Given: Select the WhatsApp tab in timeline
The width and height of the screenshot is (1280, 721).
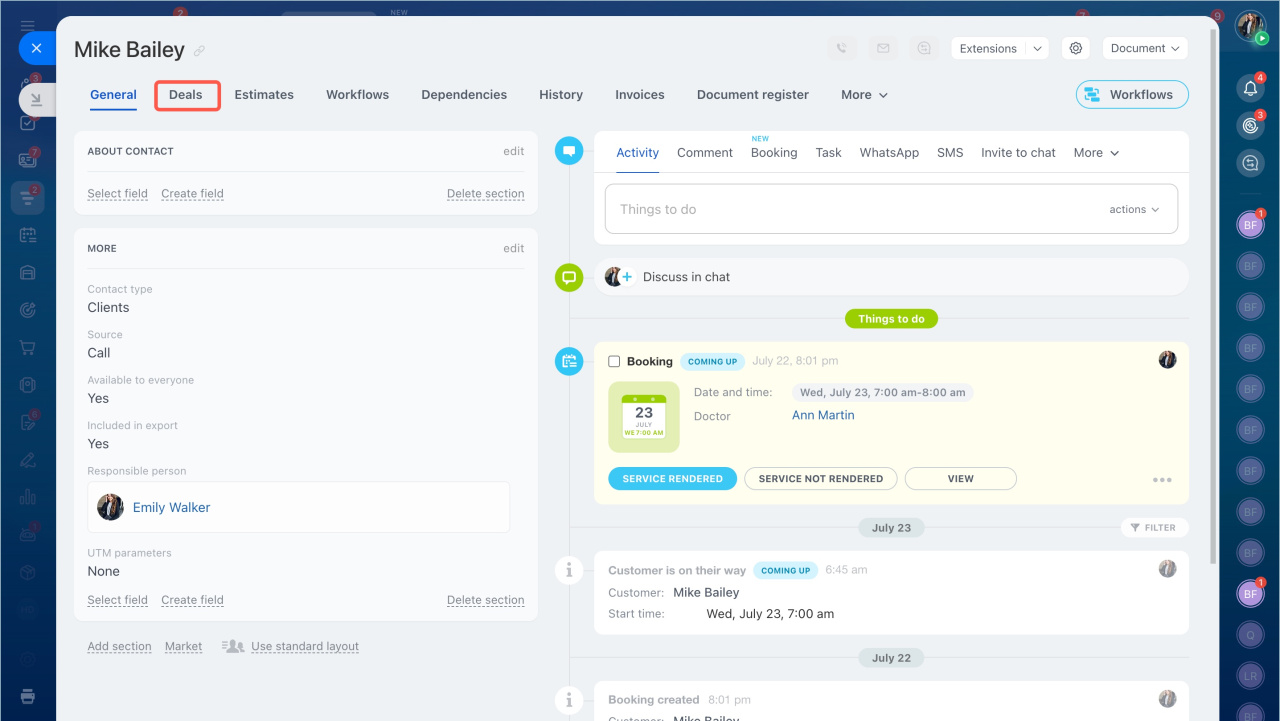Looking at the screenshot, I should tap(889, 153).
